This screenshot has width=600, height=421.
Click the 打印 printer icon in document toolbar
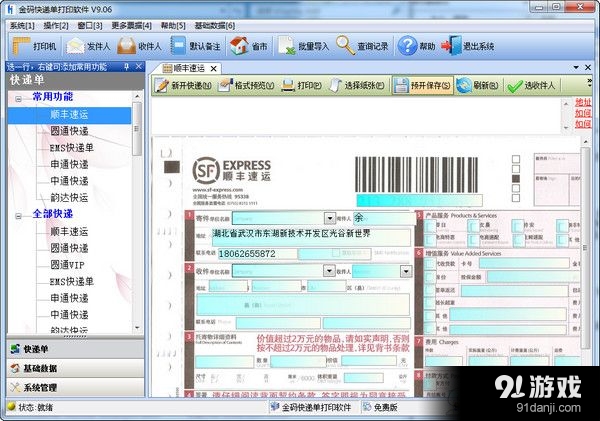[288, 85]
